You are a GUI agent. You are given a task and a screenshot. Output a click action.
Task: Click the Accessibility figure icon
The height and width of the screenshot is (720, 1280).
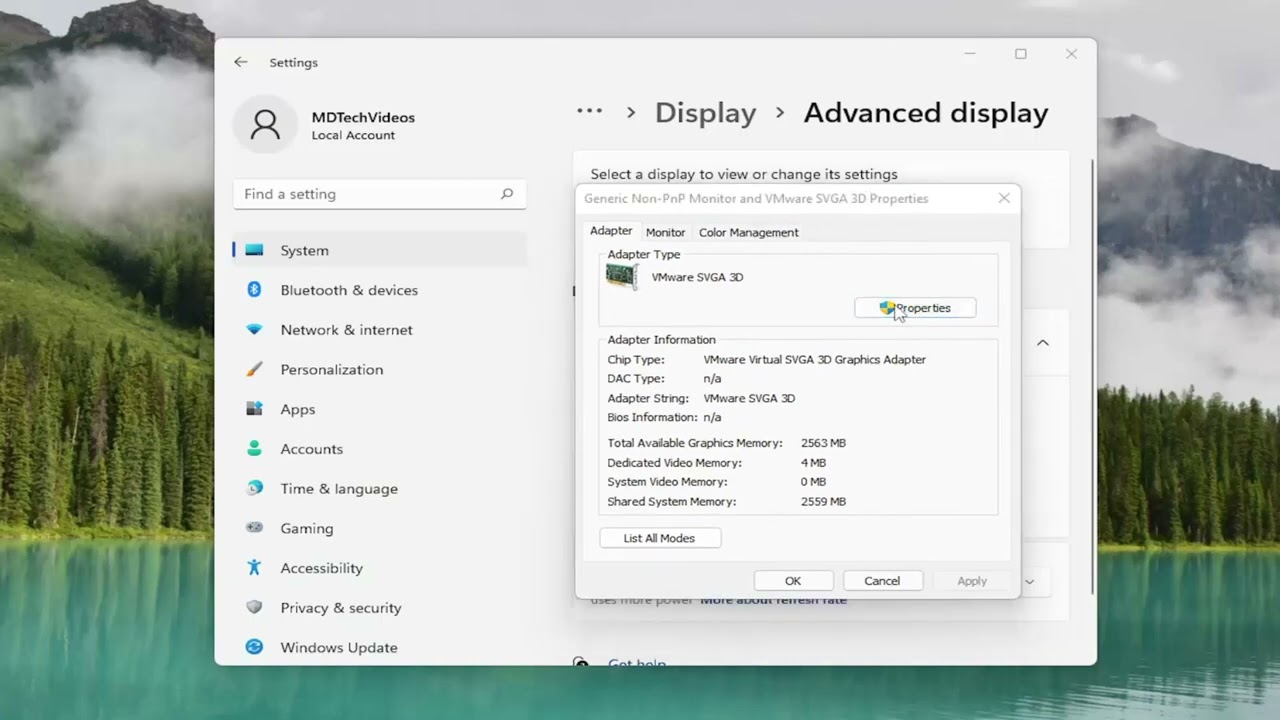(254, 568)
